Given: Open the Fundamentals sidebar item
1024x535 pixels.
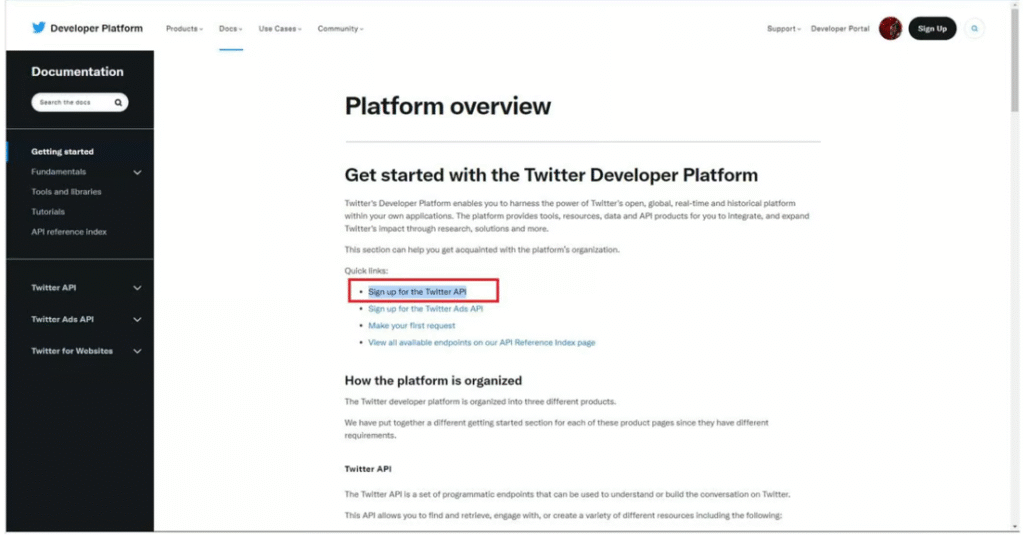Looking at the screenshot, I should tap(58, 172).
